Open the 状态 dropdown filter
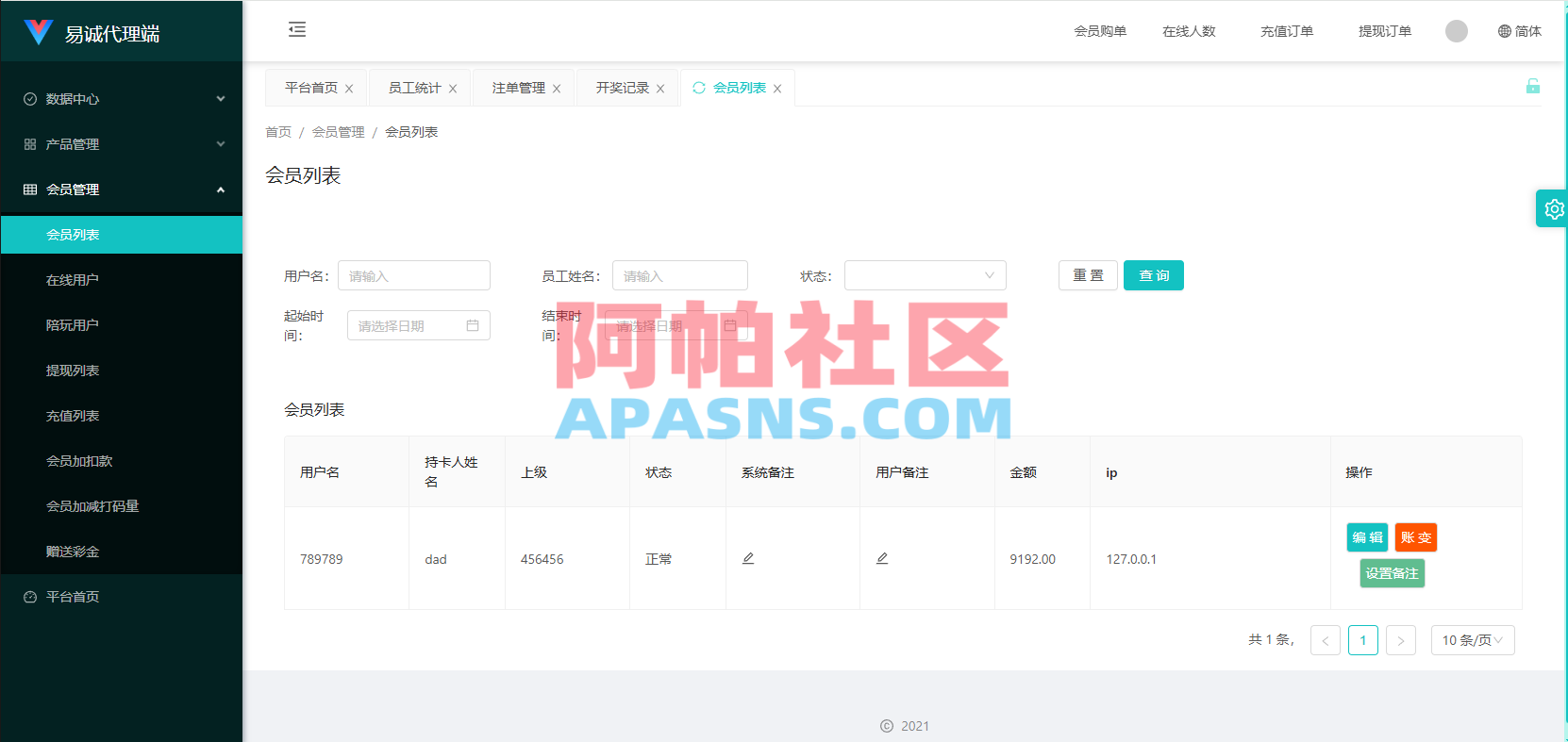The image size is (1568, 742). click(x=926, y=275)
